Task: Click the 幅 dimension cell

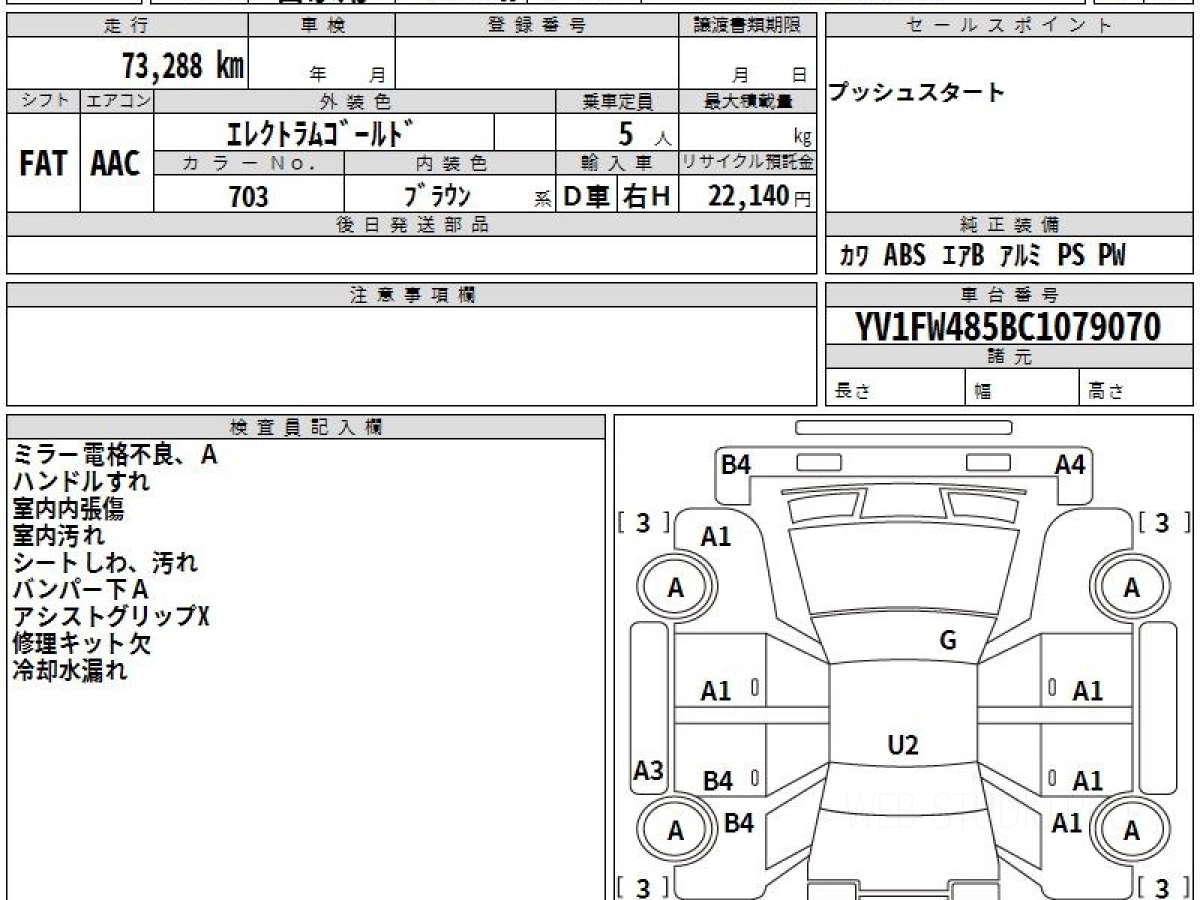Action: (1022, 388)
